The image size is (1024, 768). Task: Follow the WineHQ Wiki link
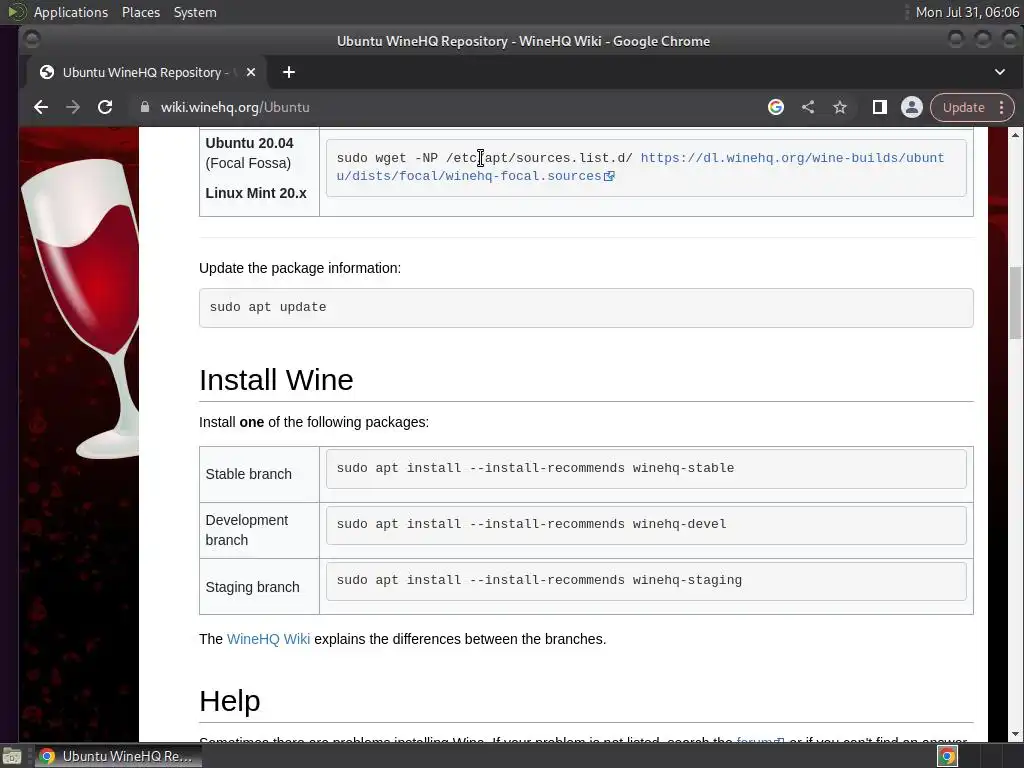click(268, 639)
